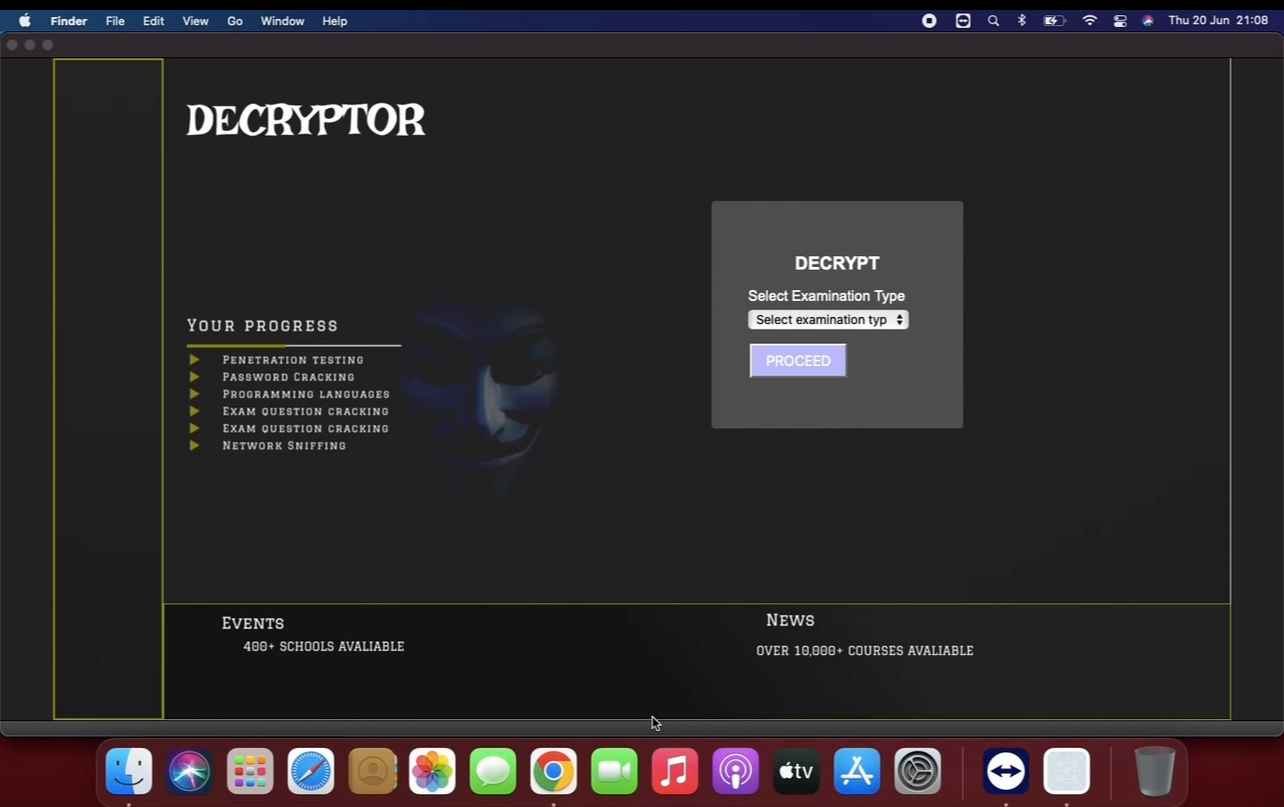Open System Preferences from the Dock

(918, 772)
